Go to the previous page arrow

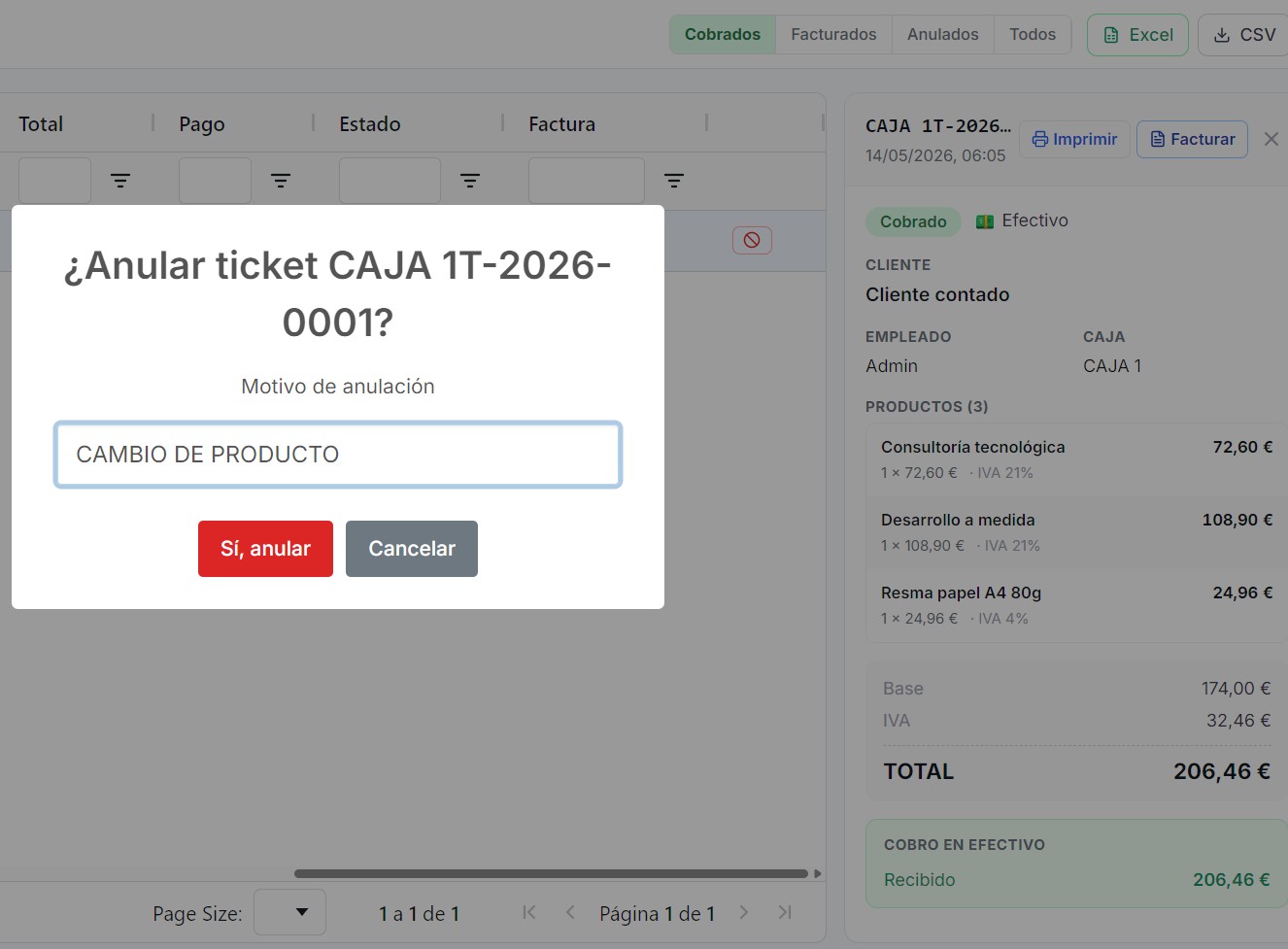click(x=570, y=912)
